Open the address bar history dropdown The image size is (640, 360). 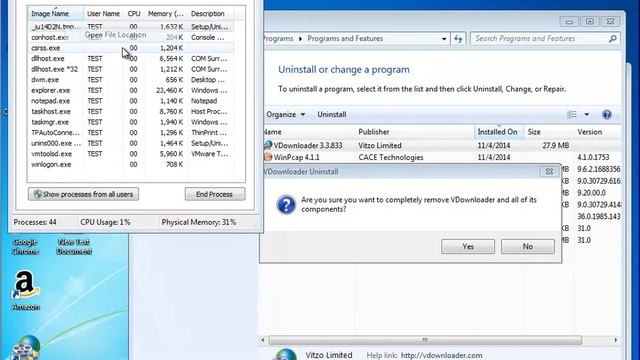pyautogui.click(x=444, y=39)
